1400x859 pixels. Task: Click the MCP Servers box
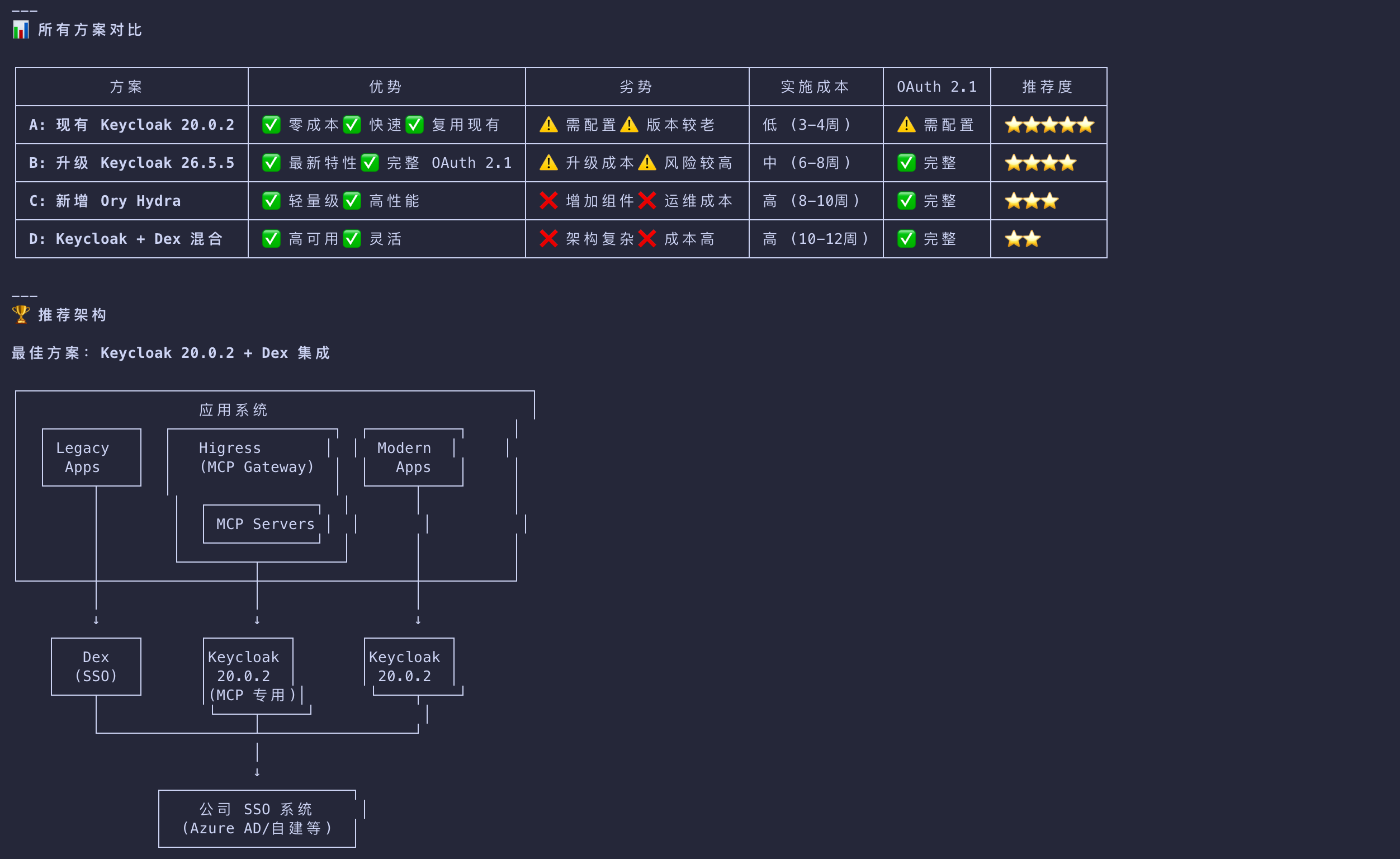[265, 523]
